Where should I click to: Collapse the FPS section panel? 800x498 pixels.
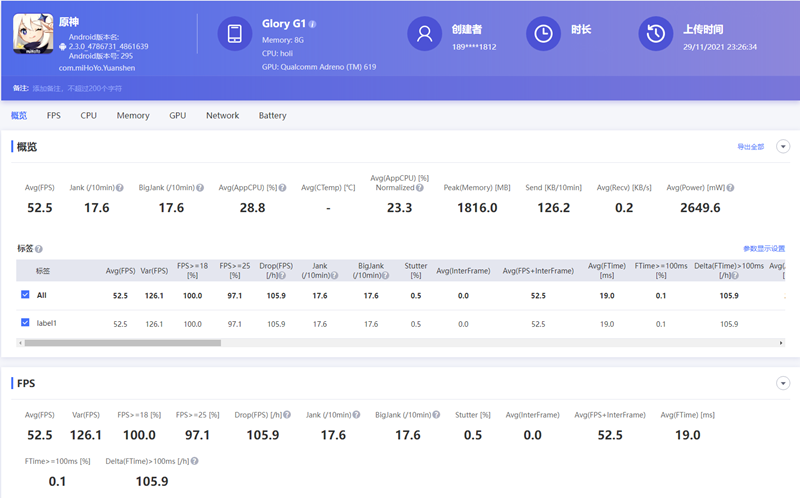coord(783,383)
